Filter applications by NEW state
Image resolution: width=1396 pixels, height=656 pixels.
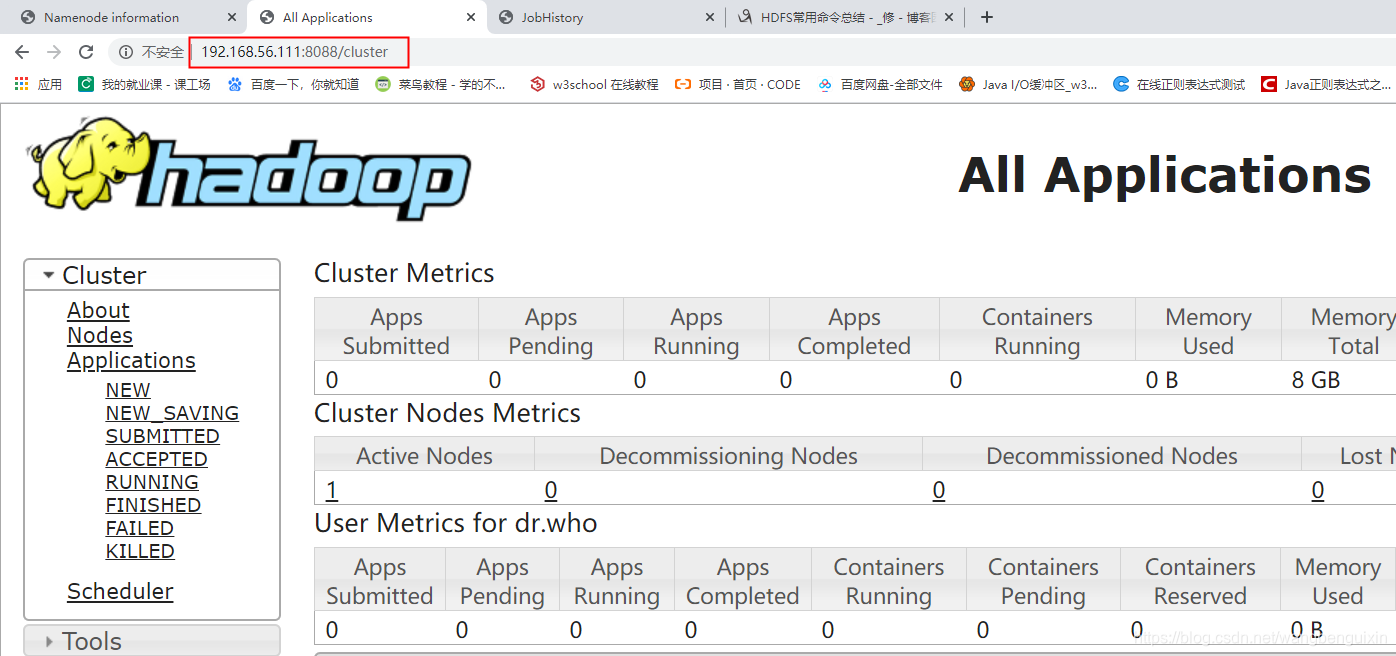tap(128, 390)
